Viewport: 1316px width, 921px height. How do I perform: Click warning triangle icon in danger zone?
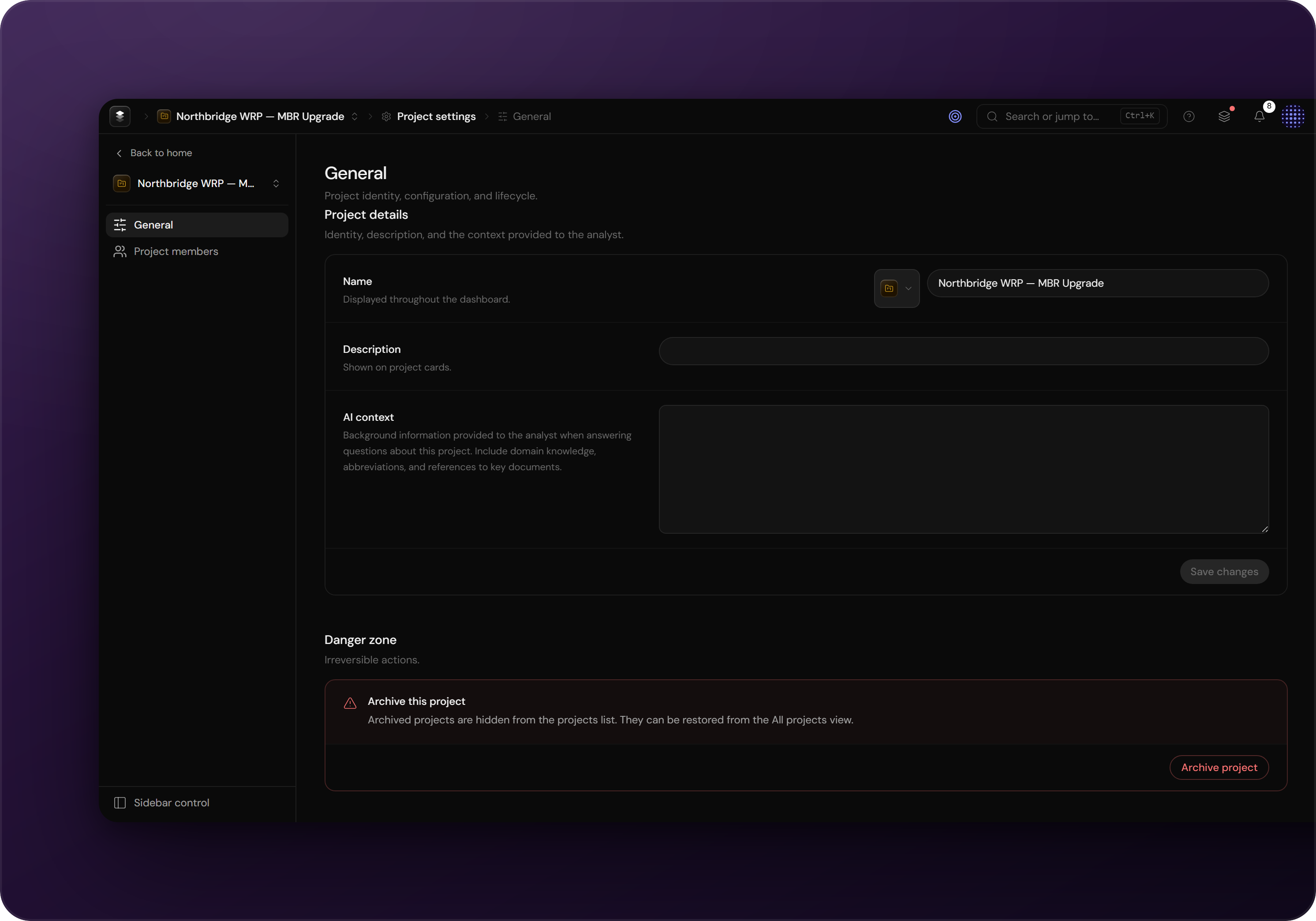tap(350, 703)
